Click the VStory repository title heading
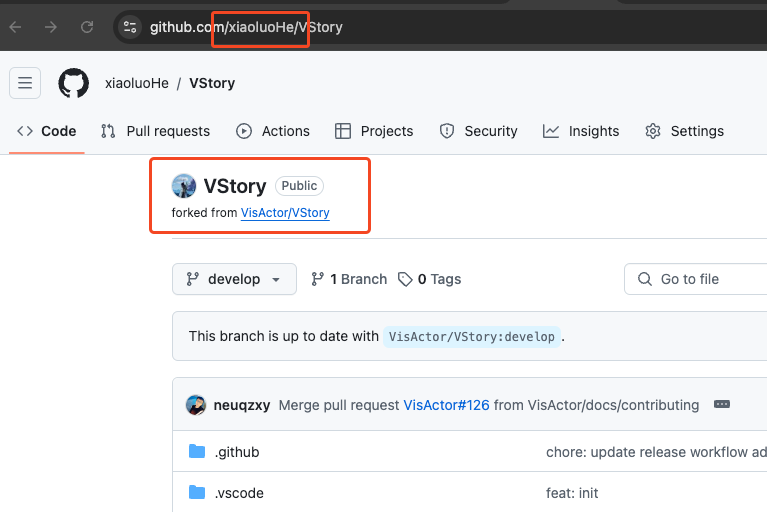The height and width of the screenshot is (512, 767). coord(235,186)
